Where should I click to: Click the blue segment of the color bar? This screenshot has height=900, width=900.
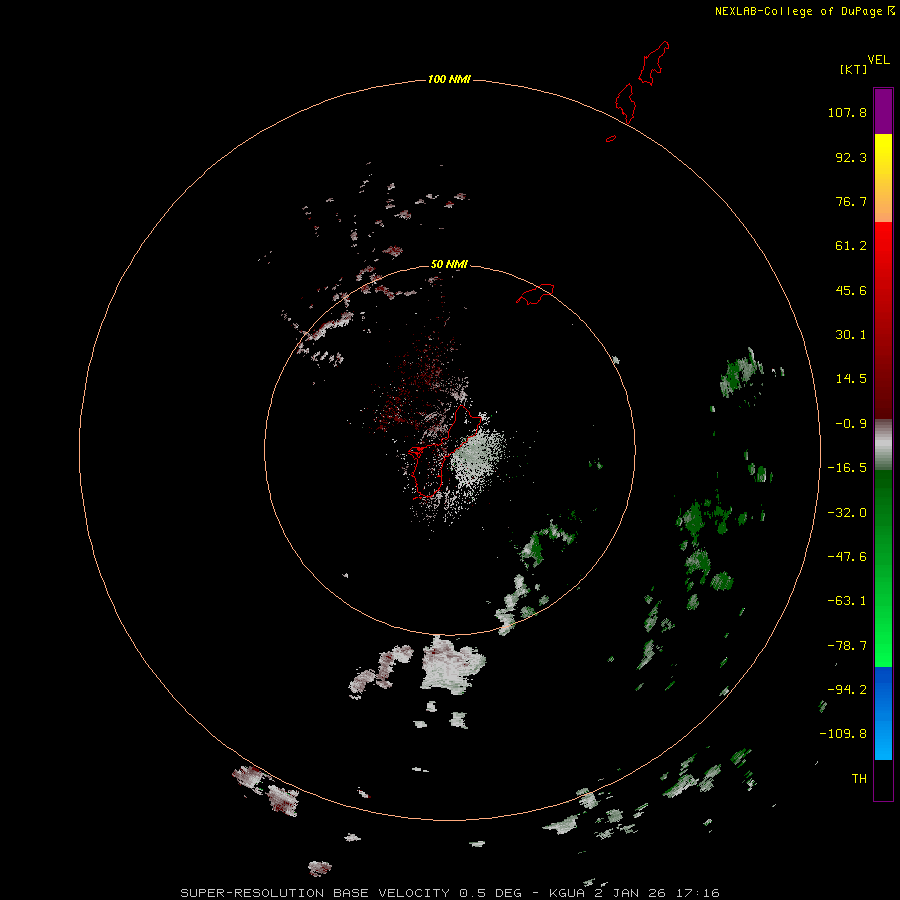[883, 713]
